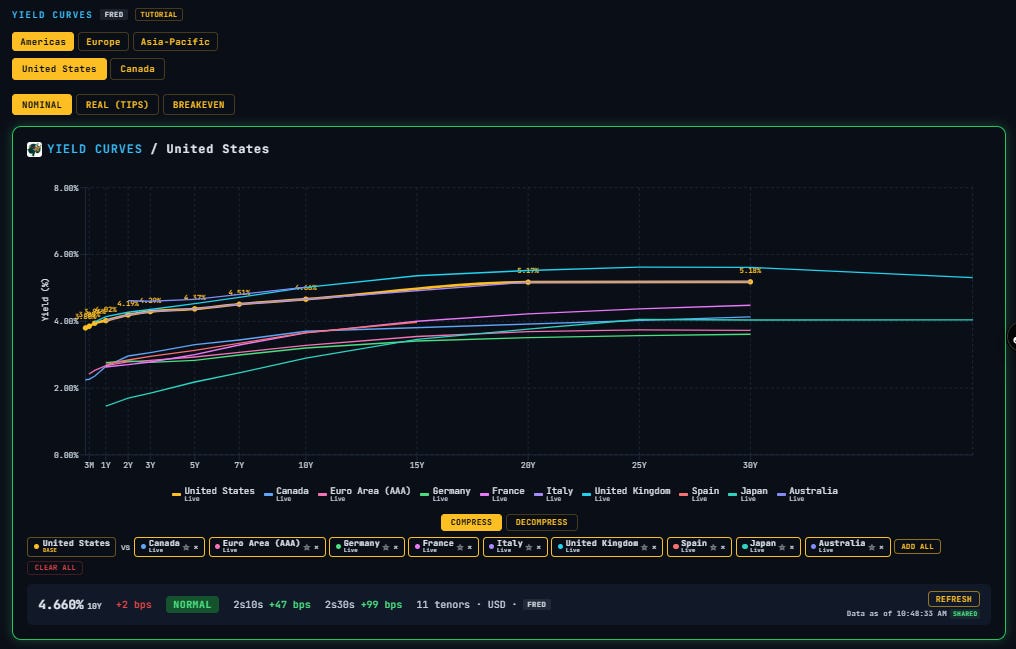Toggle United Kingdom series in legend
The width and height of the screenshot is (1016, 649).
click(626, 494)
